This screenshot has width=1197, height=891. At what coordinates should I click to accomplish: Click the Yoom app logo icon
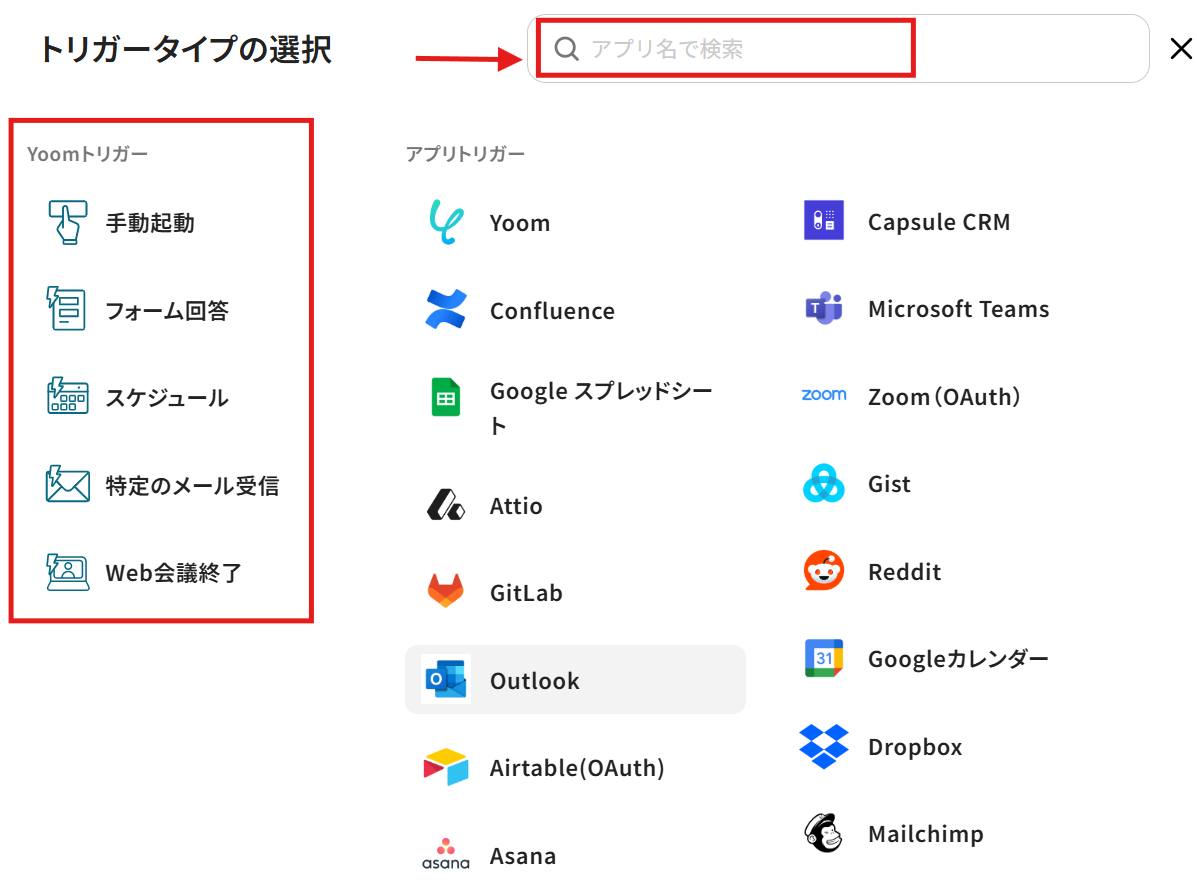(446, 222)
